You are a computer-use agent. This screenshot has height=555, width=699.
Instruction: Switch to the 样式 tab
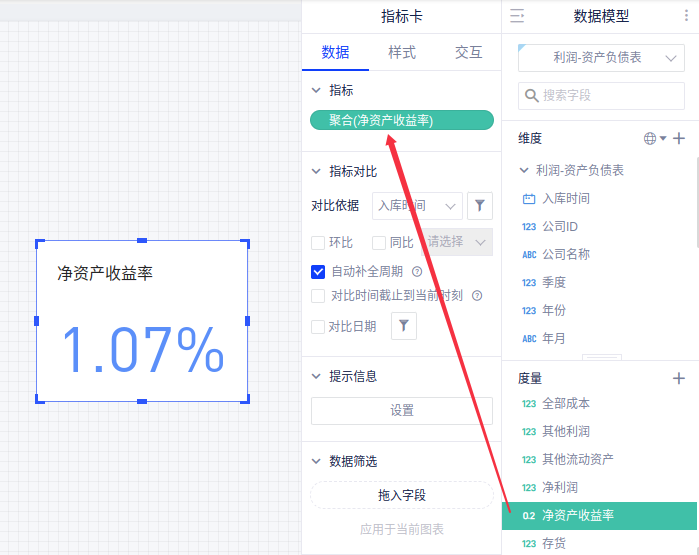pyautogui.click(x=402, y=53)
